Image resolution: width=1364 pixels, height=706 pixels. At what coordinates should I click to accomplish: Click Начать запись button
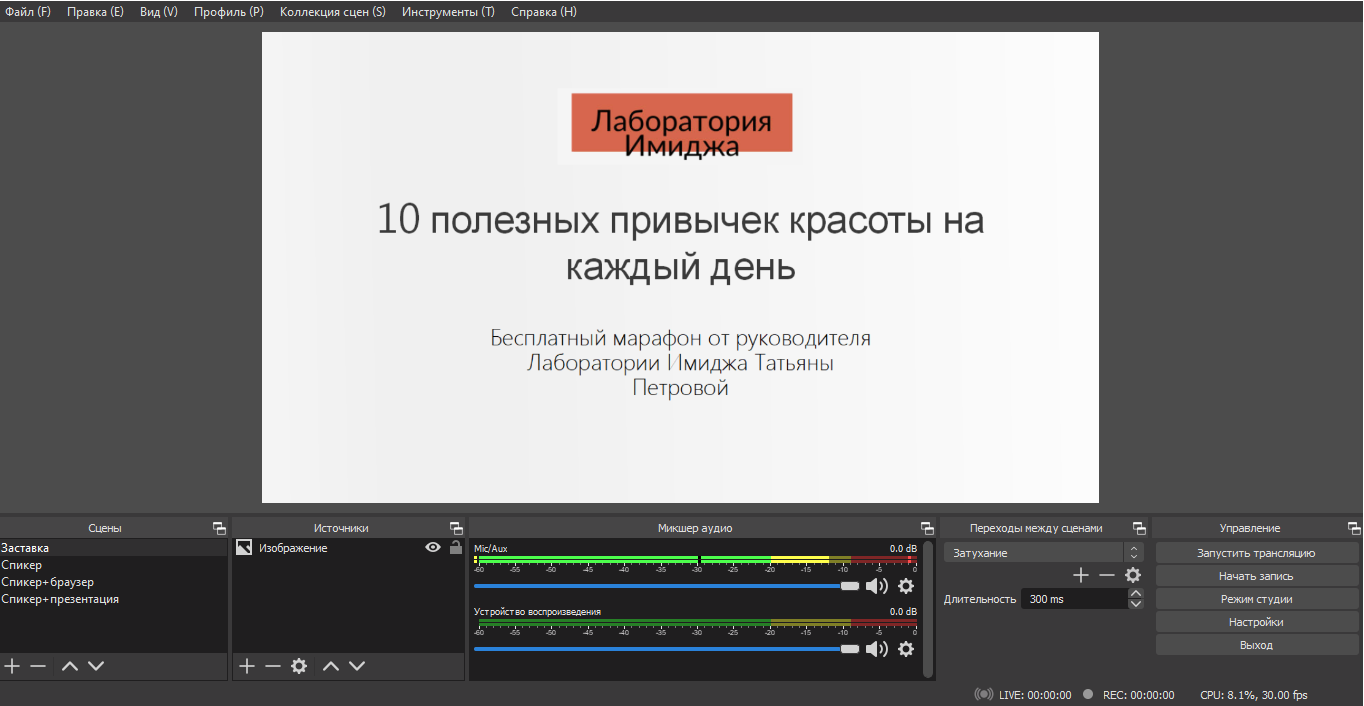[x=1256, y=576]
